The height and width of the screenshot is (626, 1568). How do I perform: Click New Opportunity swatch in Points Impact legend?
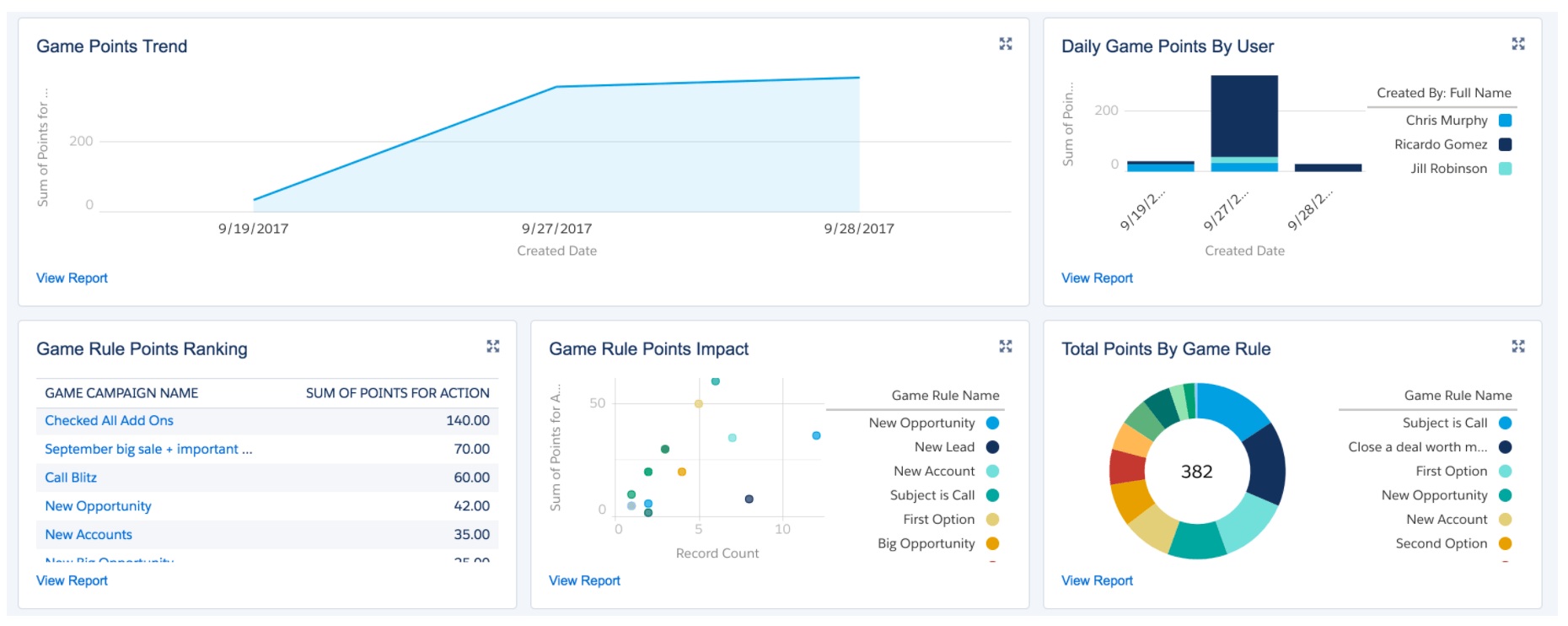(992, 424)
